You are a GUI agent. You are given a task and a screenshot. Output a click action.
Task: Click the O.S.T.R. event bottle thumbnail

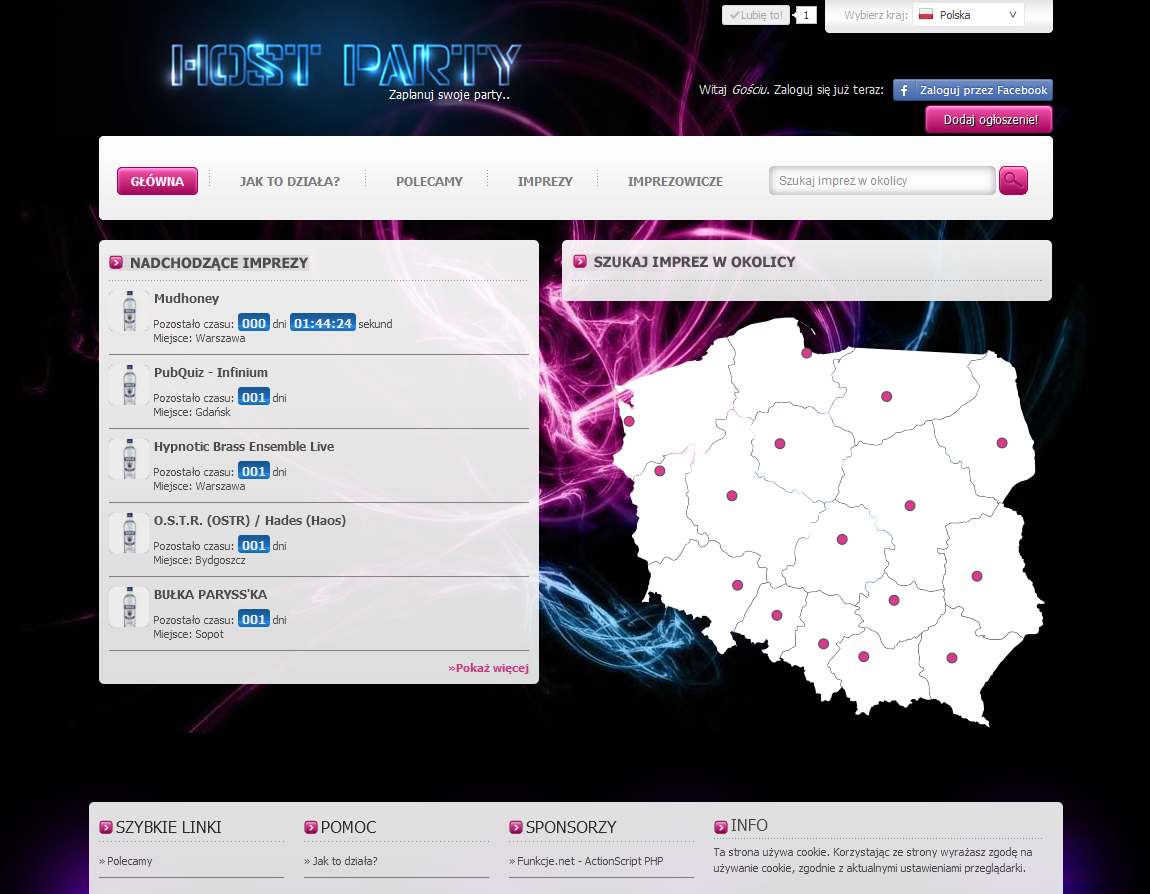[x=130, y=532]
